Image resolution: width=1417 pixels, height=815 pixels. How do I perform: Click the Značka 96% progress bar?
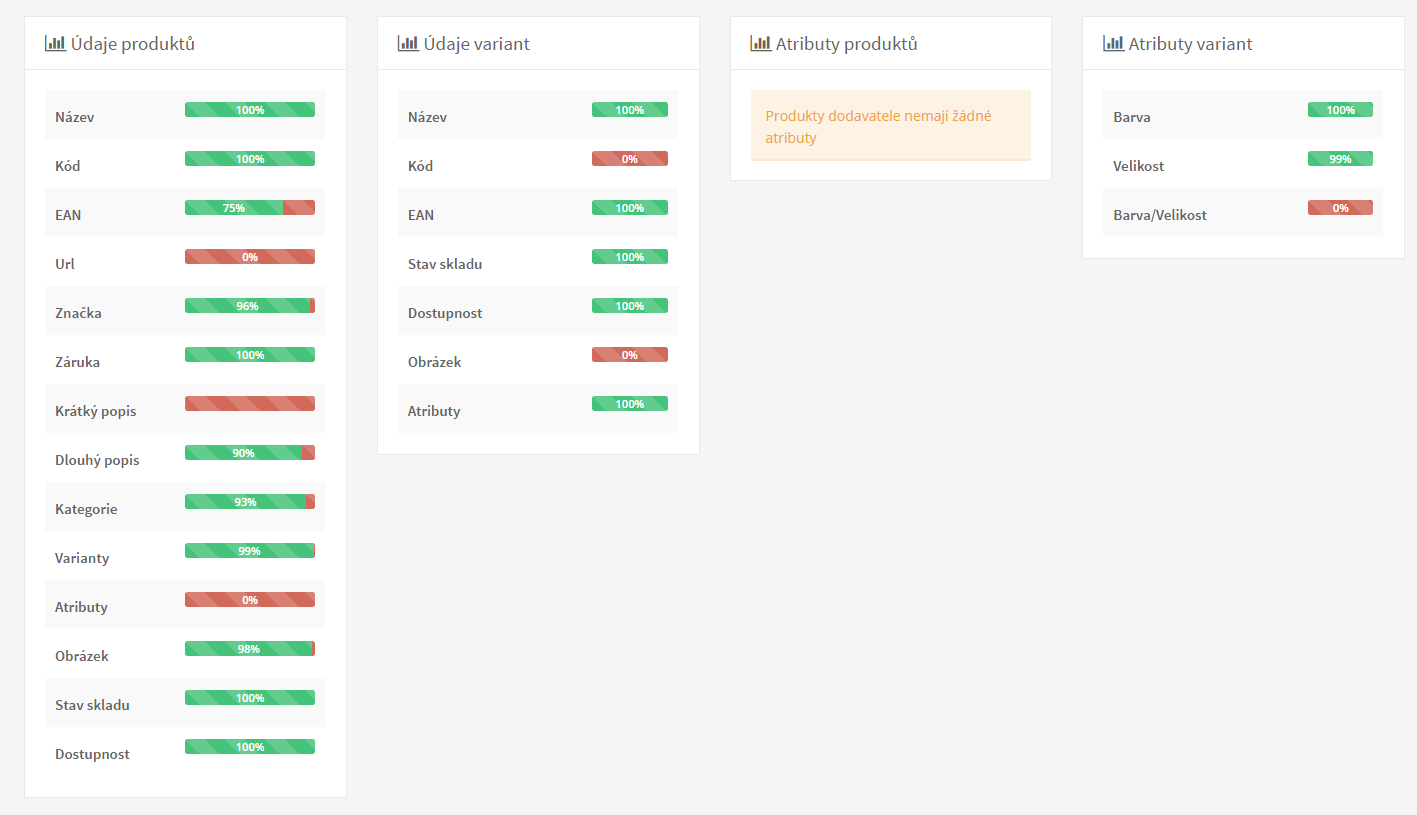click(250, 306)
